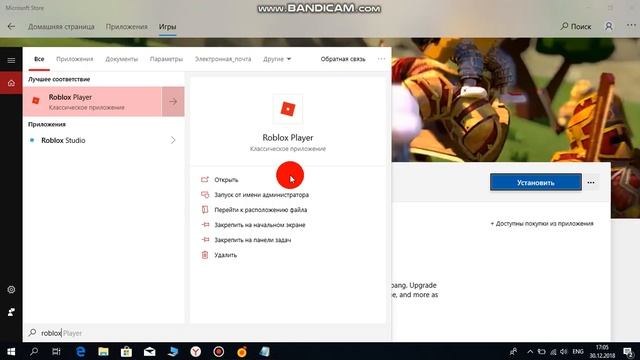This screenshot has height=360, width=640.
Task: Expand Roblox Player result arrow
Action: point(173,101)
